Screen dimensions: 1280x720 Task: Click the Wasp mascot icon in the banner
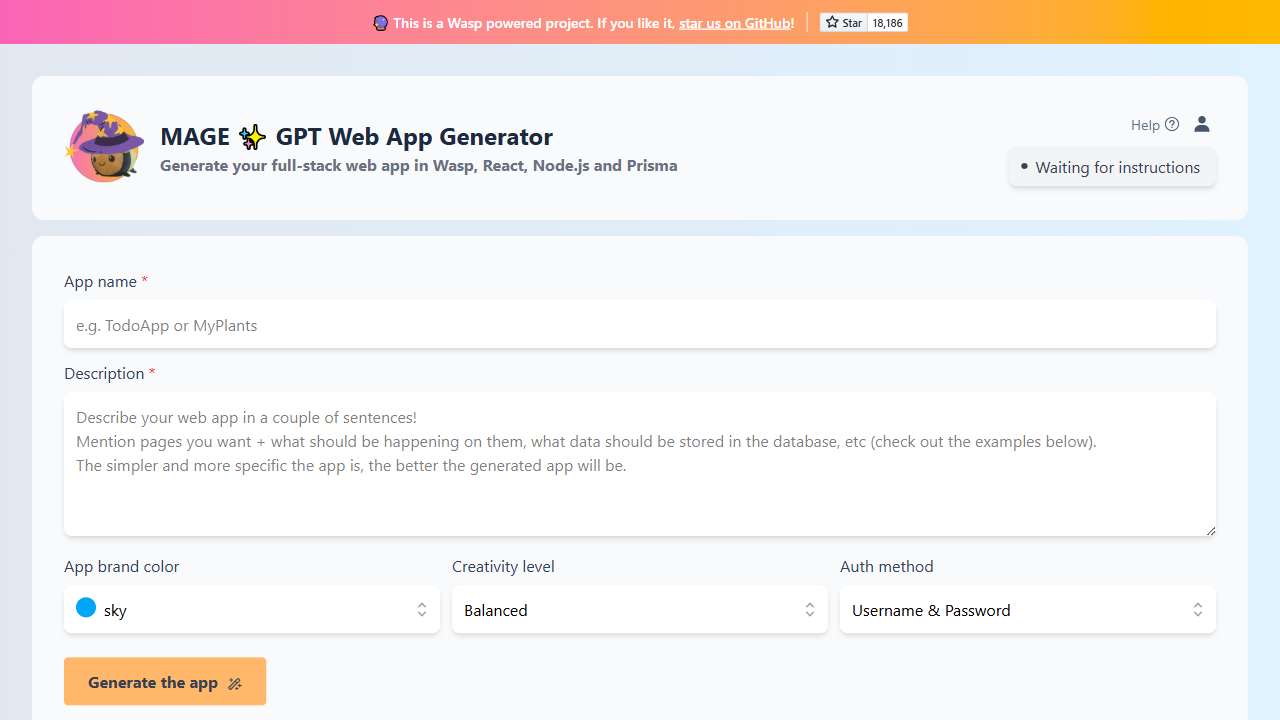380,22
